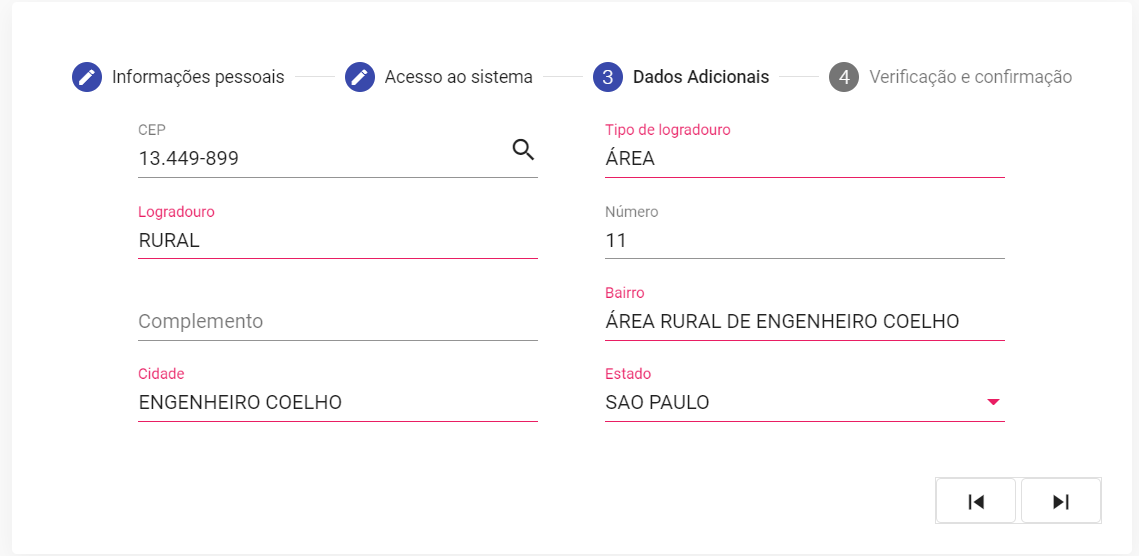Open the Informações pessoais step
The width and height of the screenshot is (1139, 556).
pyautogui.click(x=198, y=77)
